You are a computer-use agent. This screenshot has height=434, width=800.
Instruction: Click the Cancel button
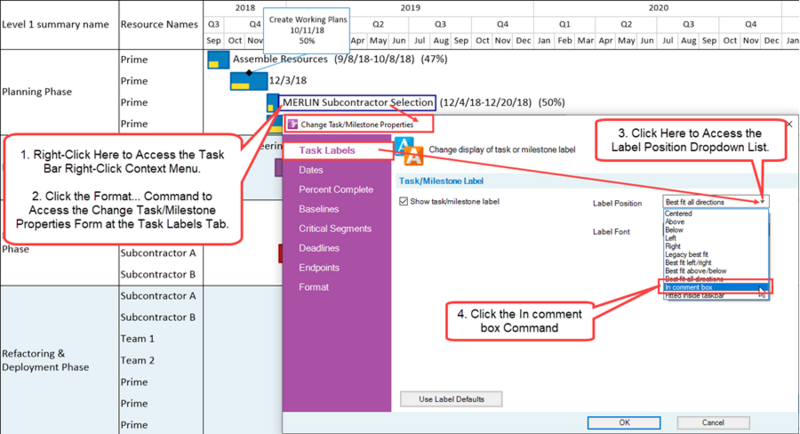[713, 423]
